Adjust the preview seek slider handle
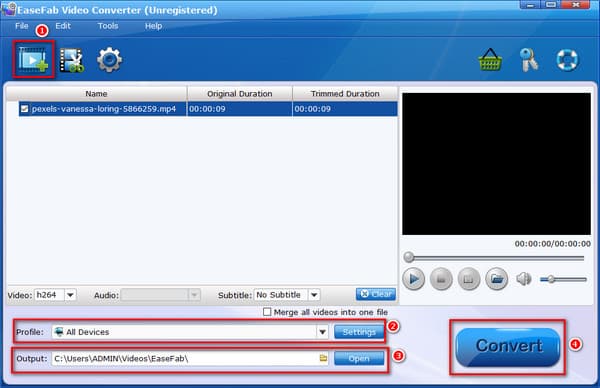The height and width of the screenshot is (388, 600). point(409,257)
